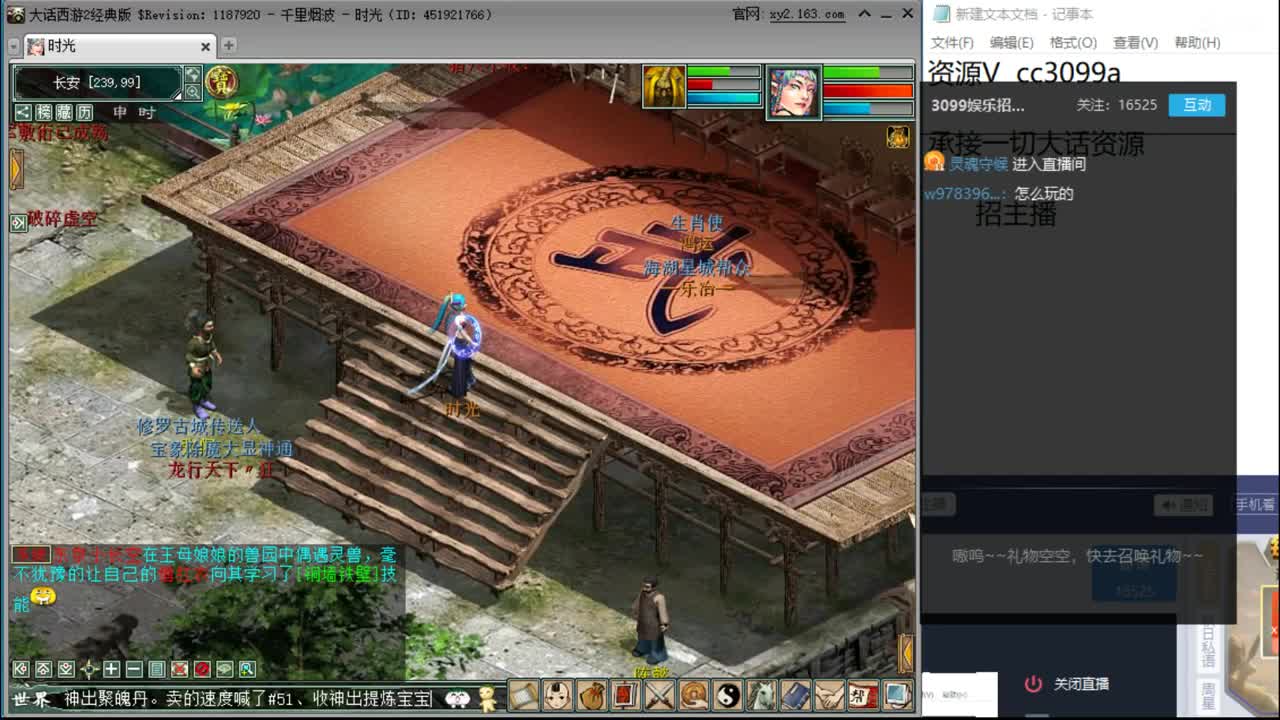This screenshot has height=720, width=1280.
Task: Open Notepad 文件(F) menu
Action: (952, 43)
